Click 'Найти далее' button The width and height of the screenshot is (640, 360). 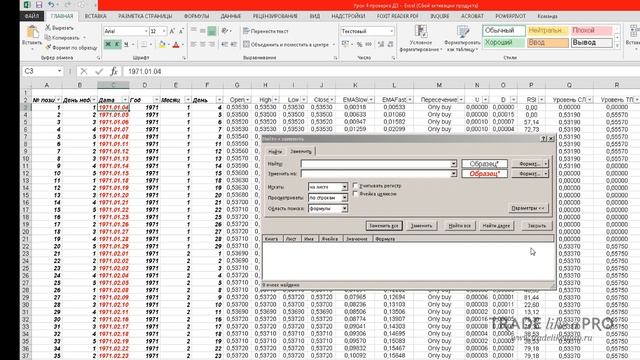pyautogui.click(x=496, y=226)
